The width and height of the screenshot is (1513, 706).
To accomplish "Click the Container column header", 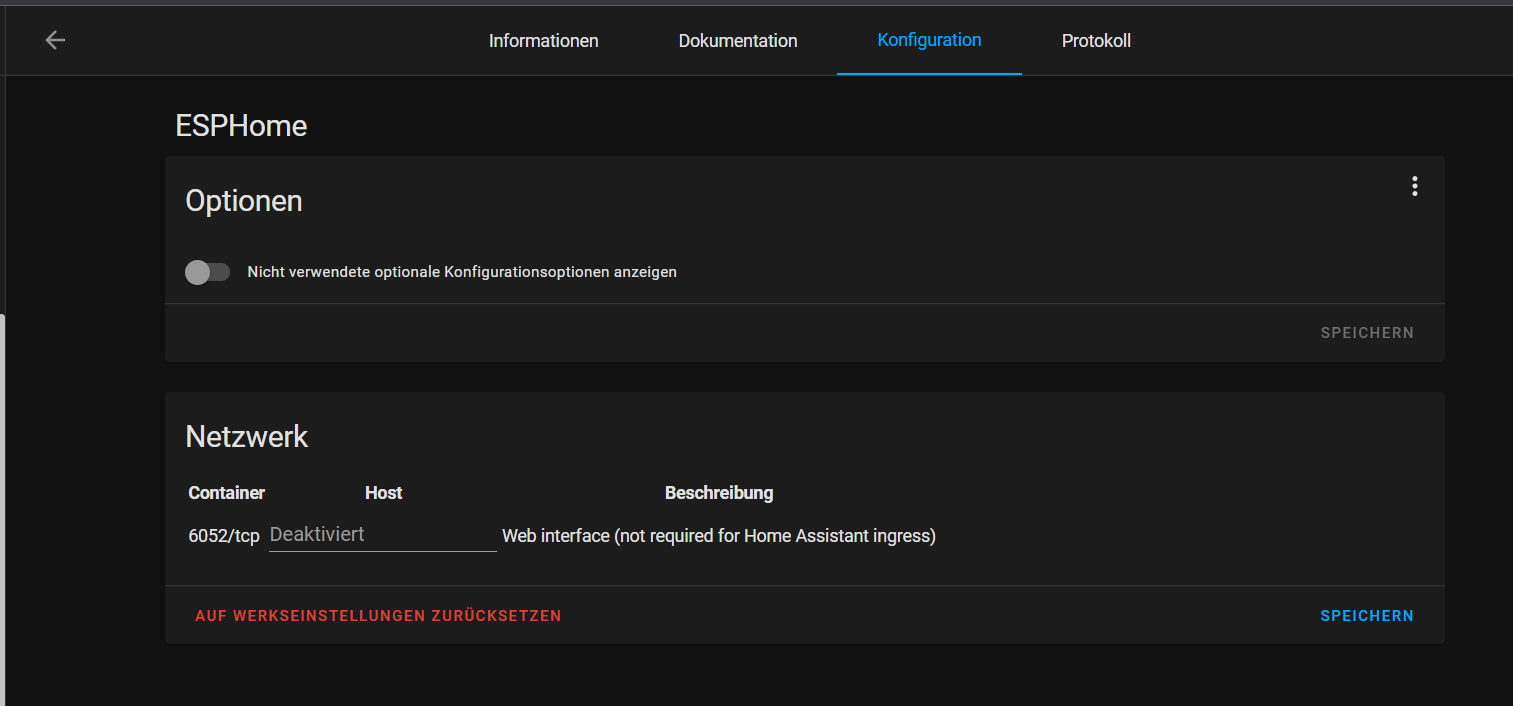I will click(226, 492).
